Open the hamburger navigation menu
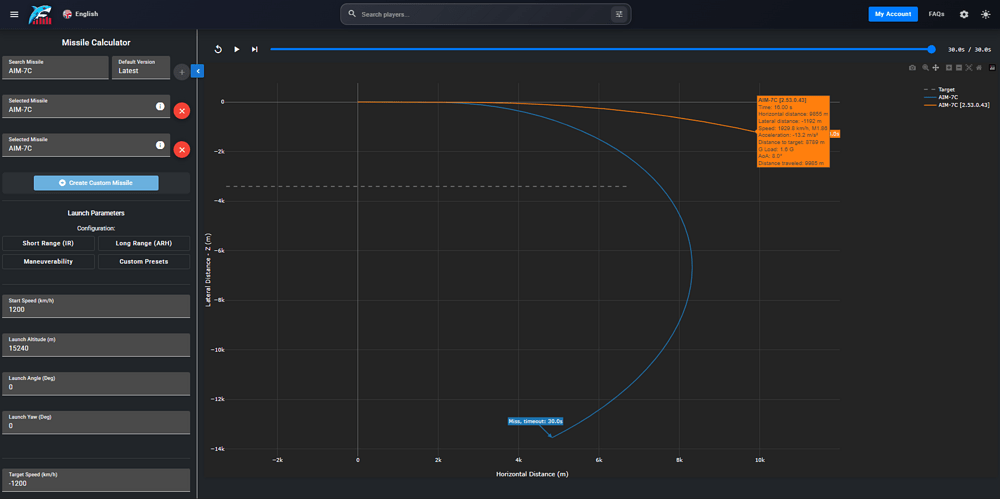Screen dimensions: 1000x499 click(x=14, y=14)
